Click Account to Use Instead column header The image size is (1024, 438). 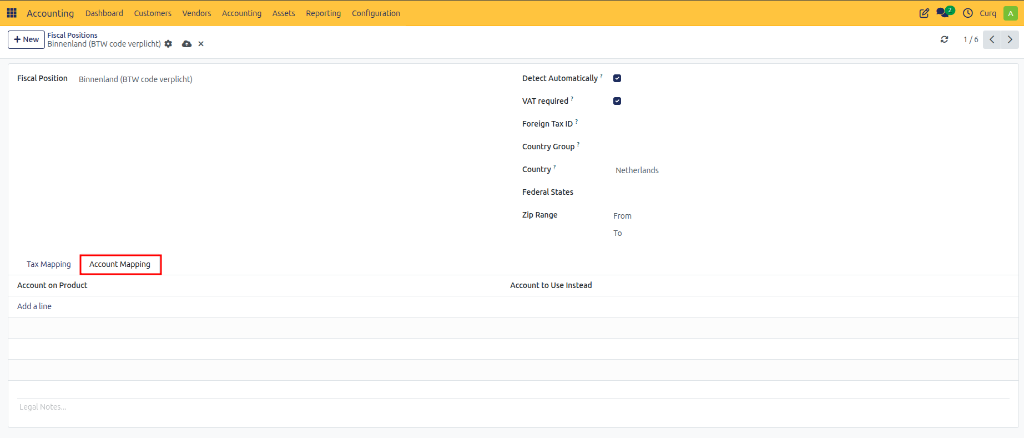[551, 285]
